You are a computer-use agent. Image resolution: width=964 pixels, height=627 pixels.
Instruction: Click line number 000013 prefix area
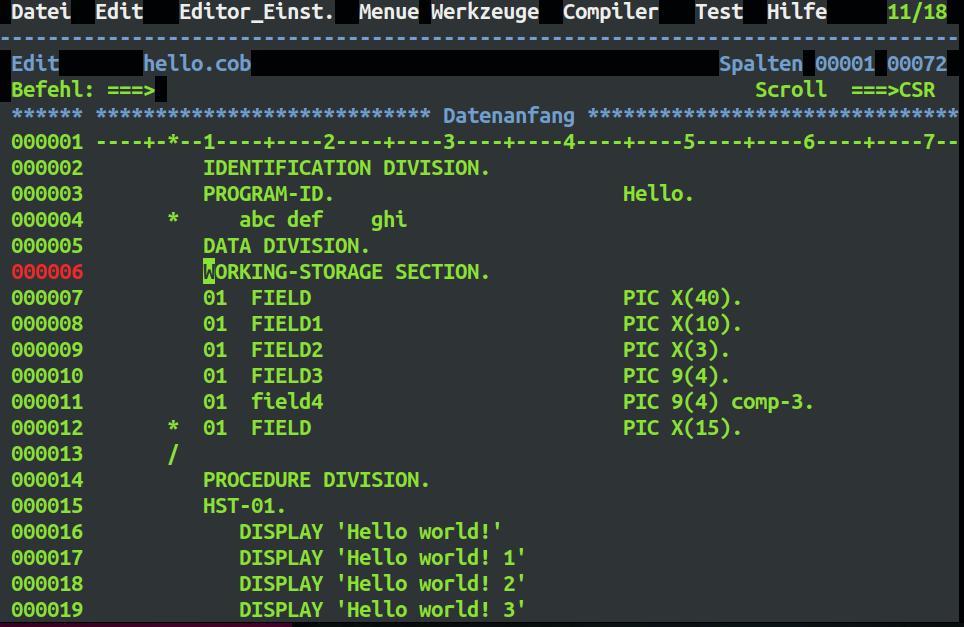[47, 454]
